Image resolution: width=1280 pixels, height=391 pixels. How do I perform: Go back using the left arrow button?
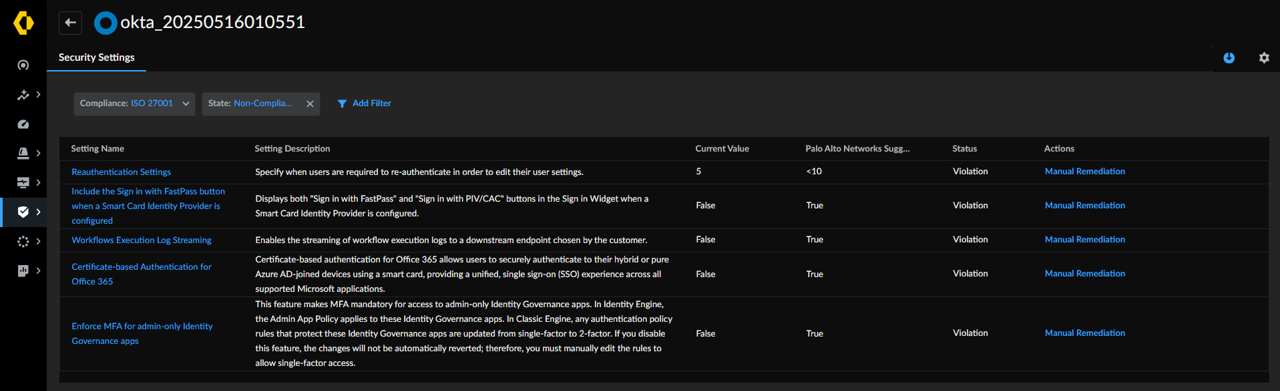pyautogui.click(x=70, y=22)
